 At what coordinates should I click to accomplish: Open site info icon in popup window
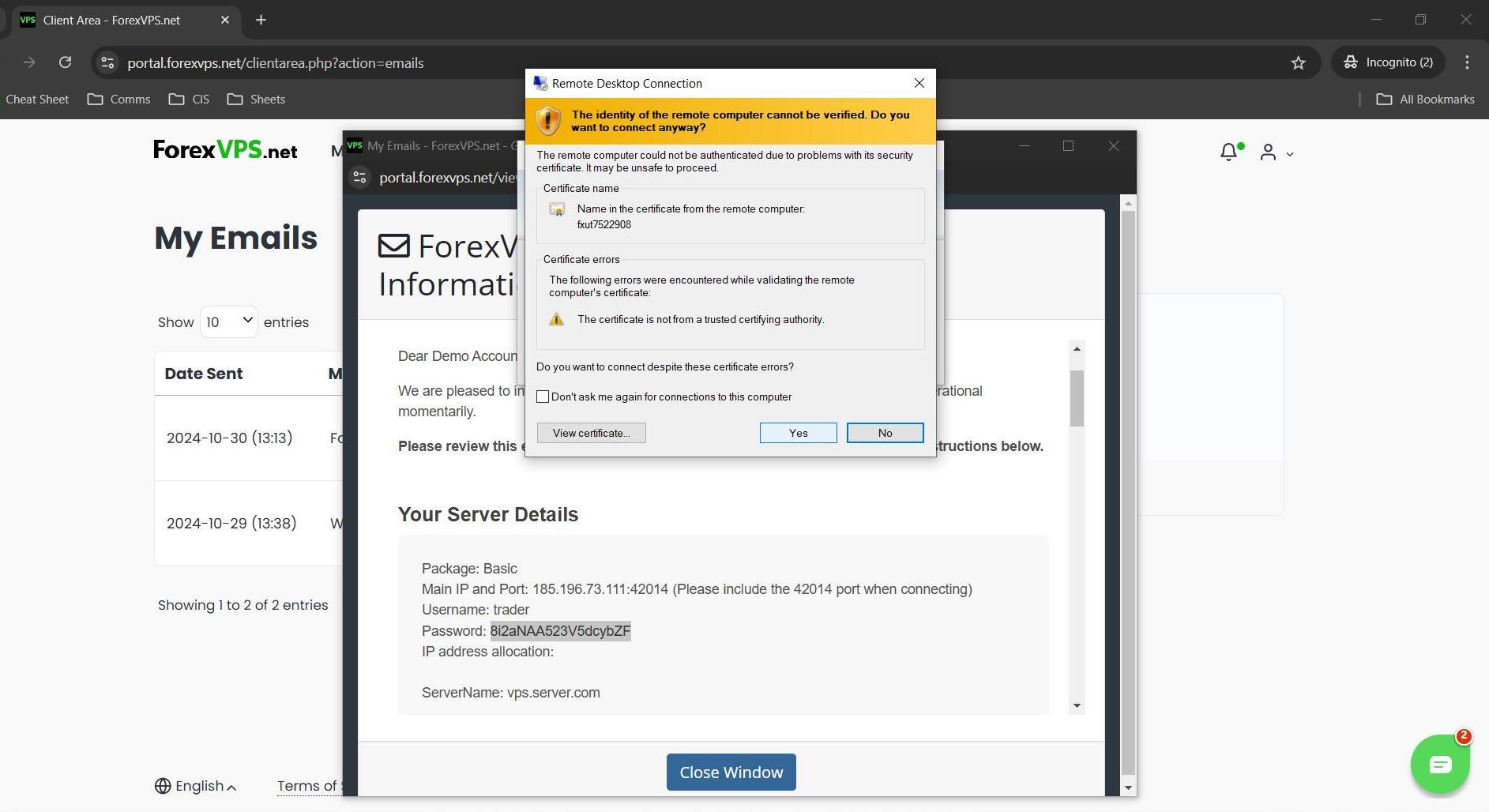click(360, 177)
